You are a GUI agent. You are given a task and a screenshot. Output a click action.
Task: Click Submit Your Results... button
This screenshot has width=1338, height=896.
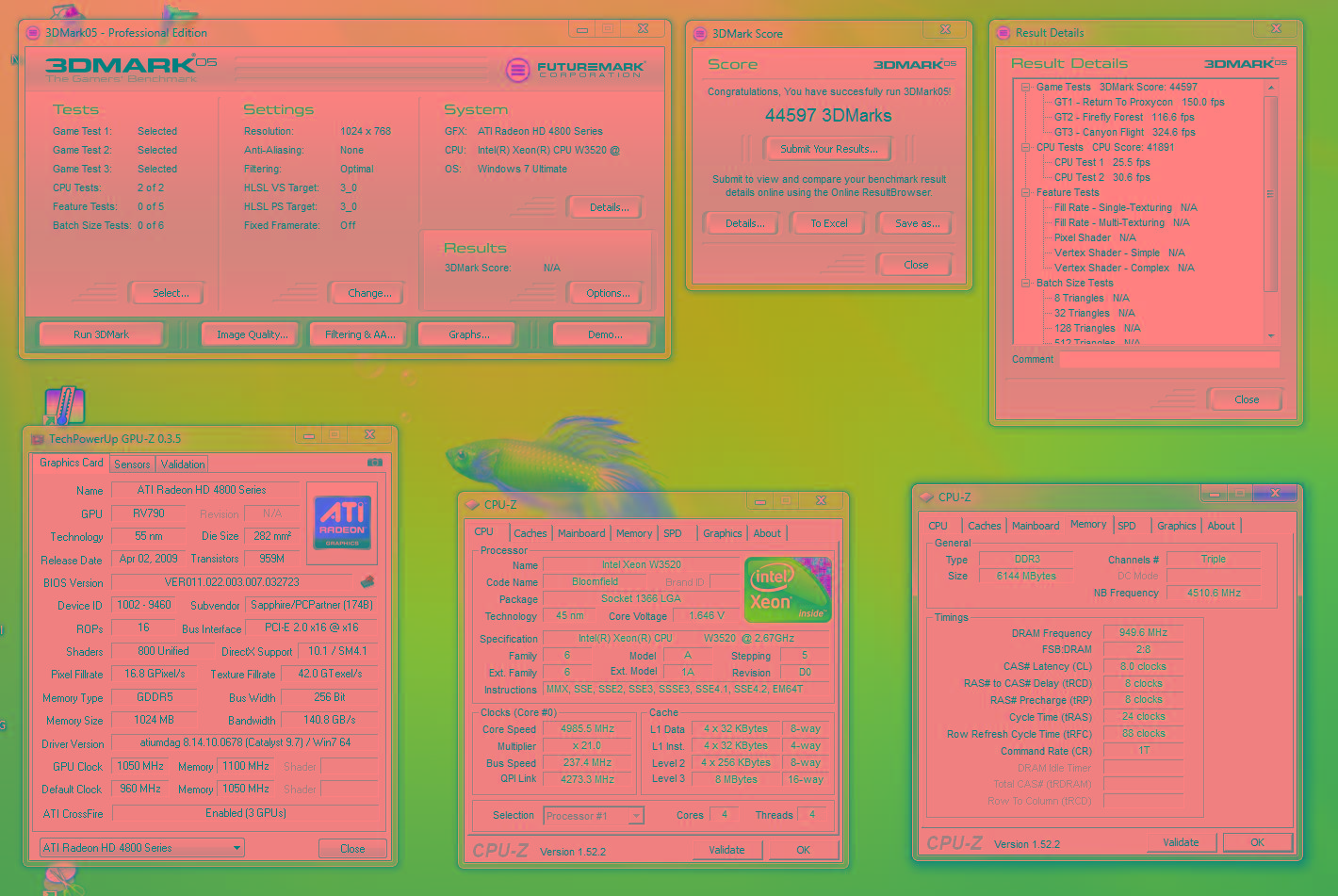[829, 149]
